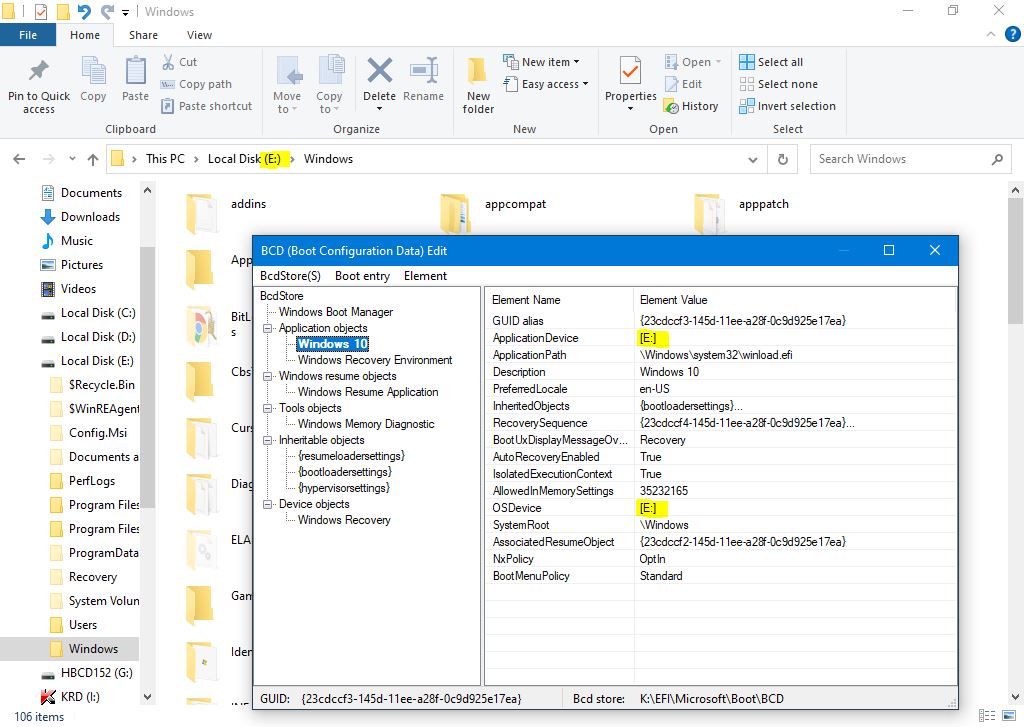
Task: Collapse the Application objects tree node
Action: 268,328
